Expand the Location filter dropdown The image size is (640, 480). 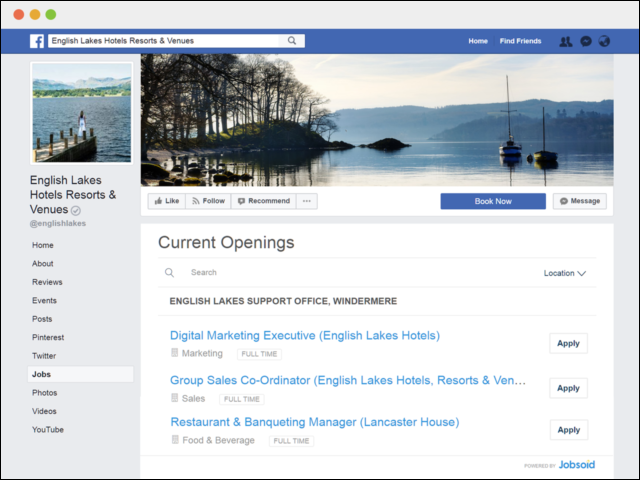click(x=564, y=273)
